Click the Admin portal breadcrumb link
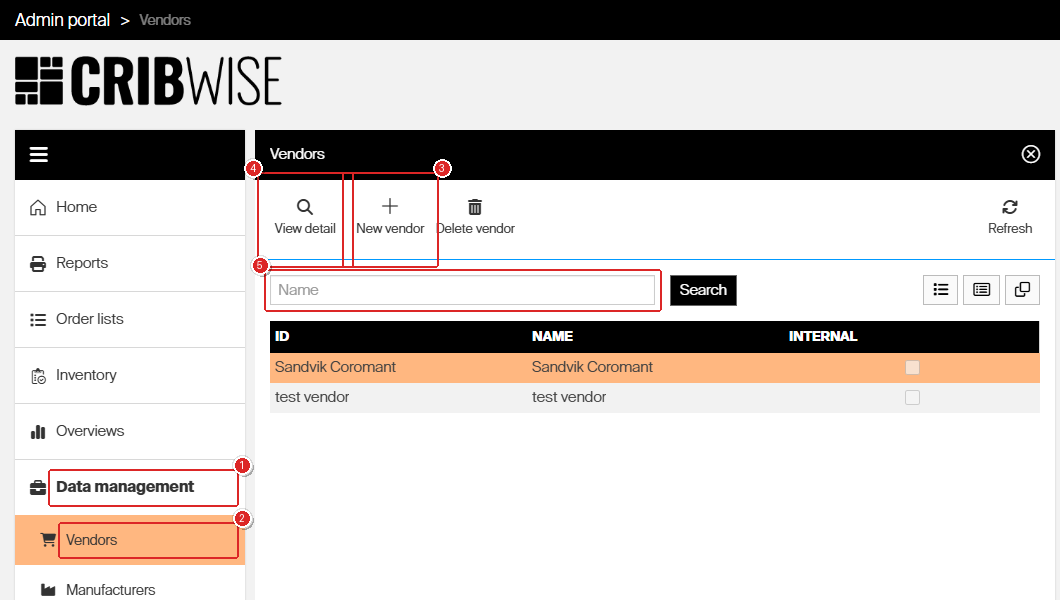The height and width of the screenshot is (600, 1060). [x=62, y=20]
